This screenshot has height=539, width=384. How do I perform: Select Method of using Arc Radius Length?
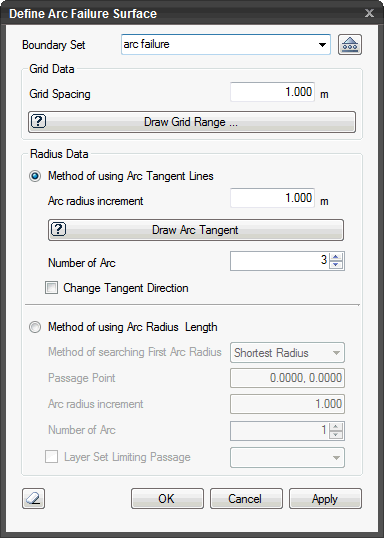click(x=35, y=327)
